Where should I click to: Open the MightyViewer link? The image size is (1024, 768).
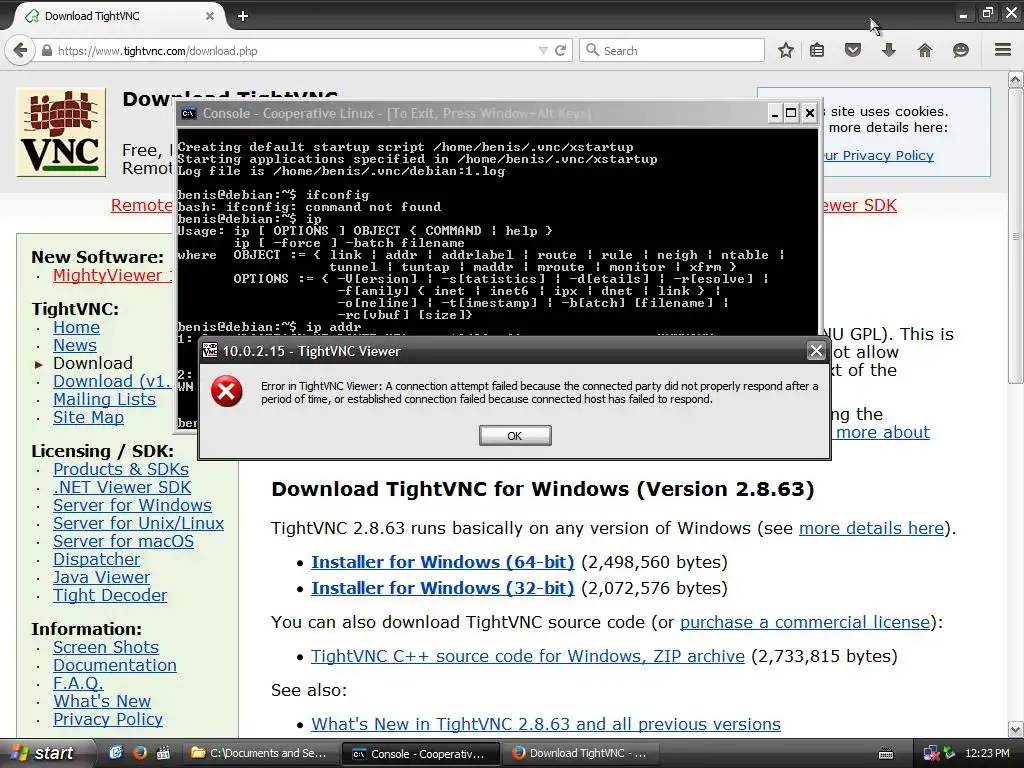tap(112, 276)
